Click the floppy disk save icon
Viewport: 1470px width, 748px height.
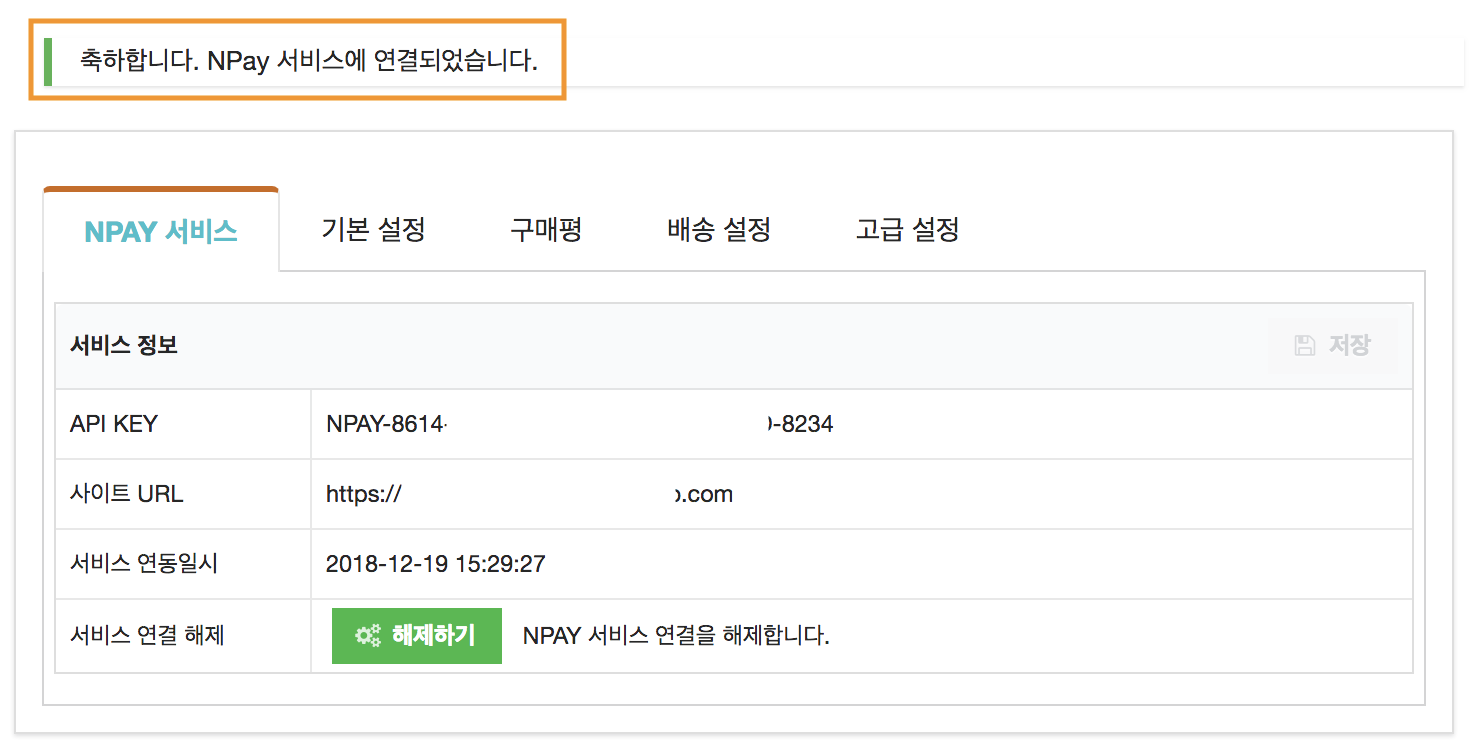pos(1305,346)
